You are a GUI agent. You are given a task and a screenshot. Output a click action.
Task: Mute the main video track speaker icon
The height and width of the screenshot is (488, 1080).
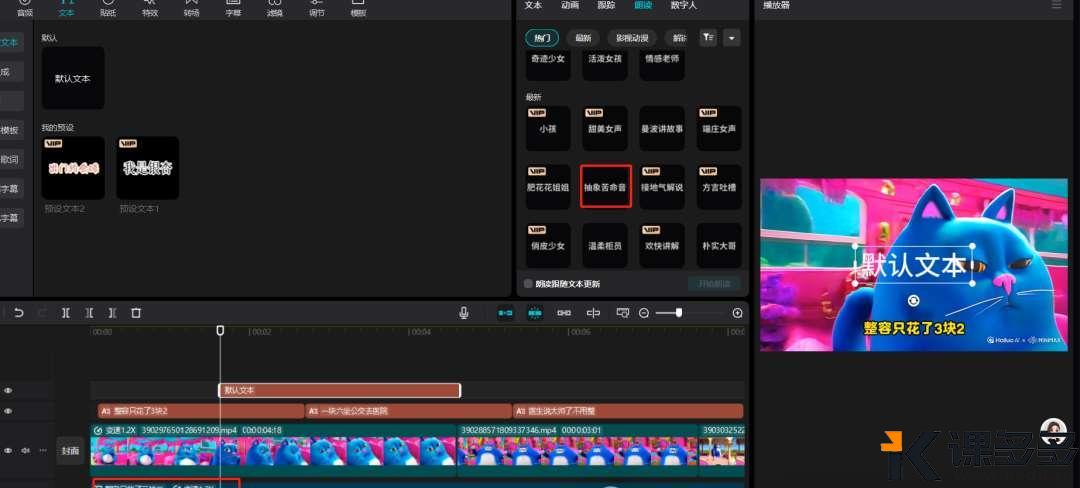25,450
